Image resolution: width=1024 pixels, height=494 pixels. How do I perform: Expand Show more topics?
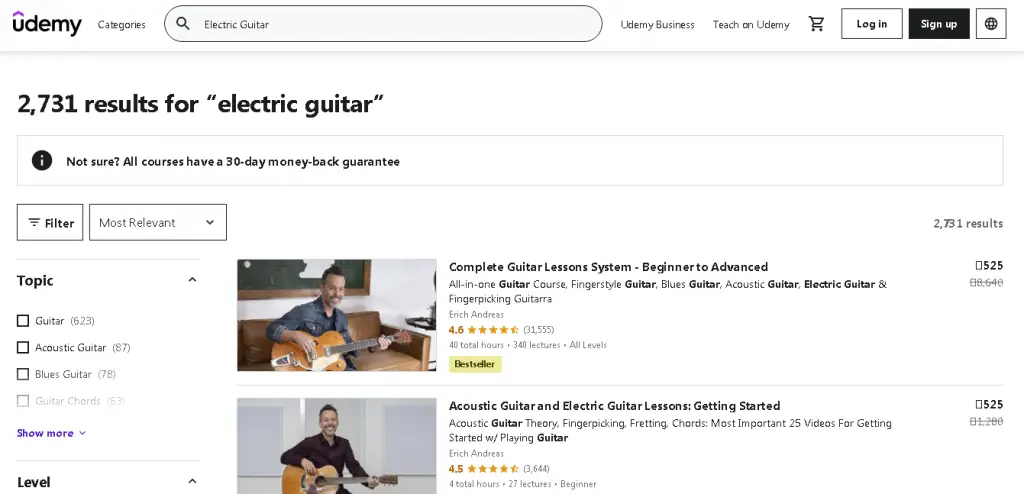[51, 433]
